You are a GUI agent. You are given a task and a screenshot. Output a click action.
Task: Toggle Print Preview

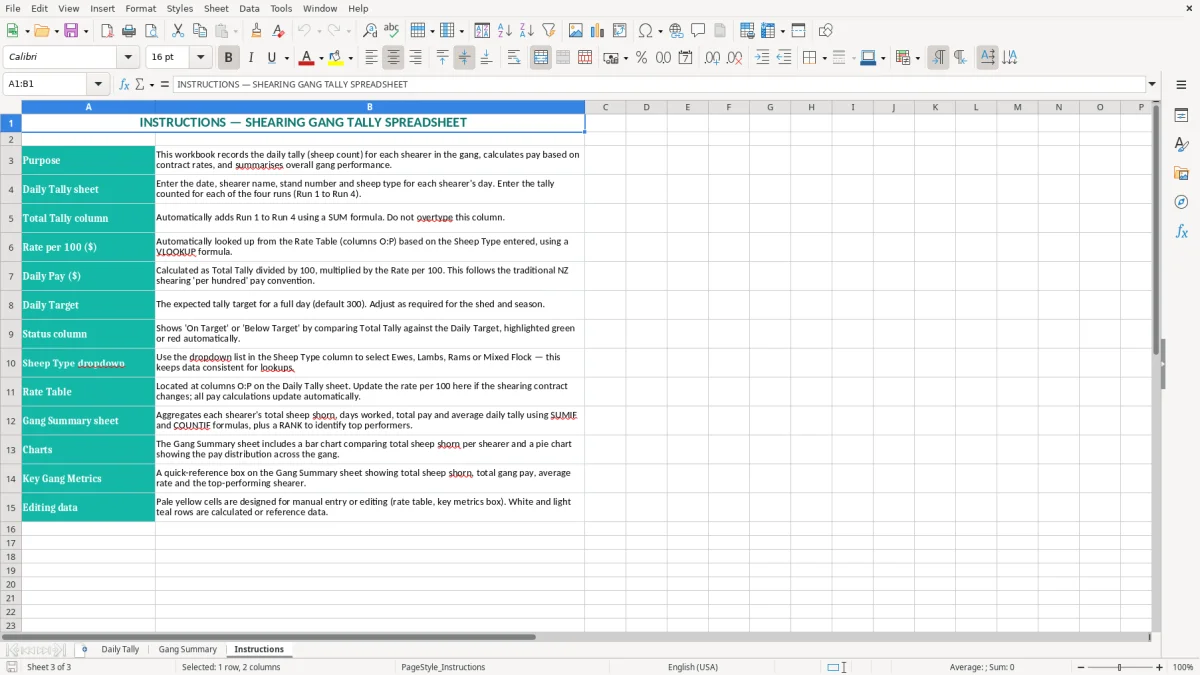150,31
